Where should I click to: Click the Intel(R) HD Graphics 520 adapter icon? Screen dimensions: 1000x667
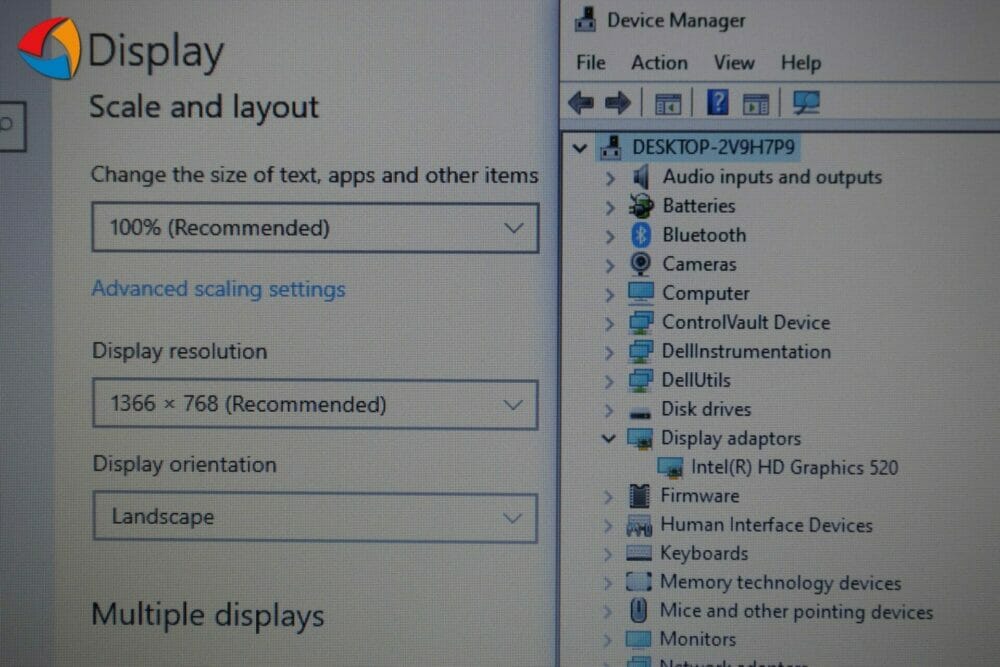click(x=670, y=467)
